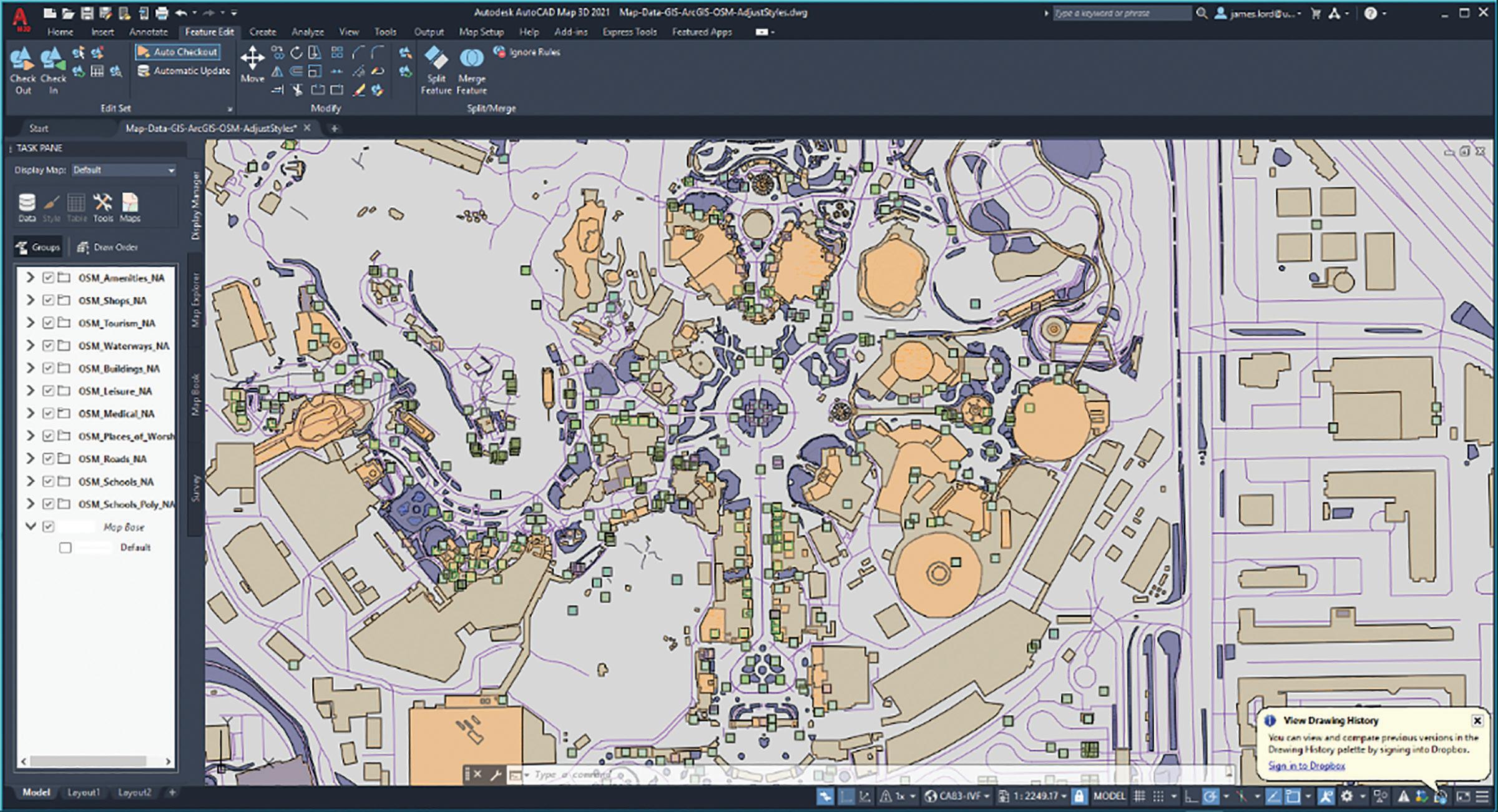Image resolution: width=1498 pixels, height=812 pixels.
Task: Click the Fillet arc tool in Modify panel
Action: (x=378, y=52)
